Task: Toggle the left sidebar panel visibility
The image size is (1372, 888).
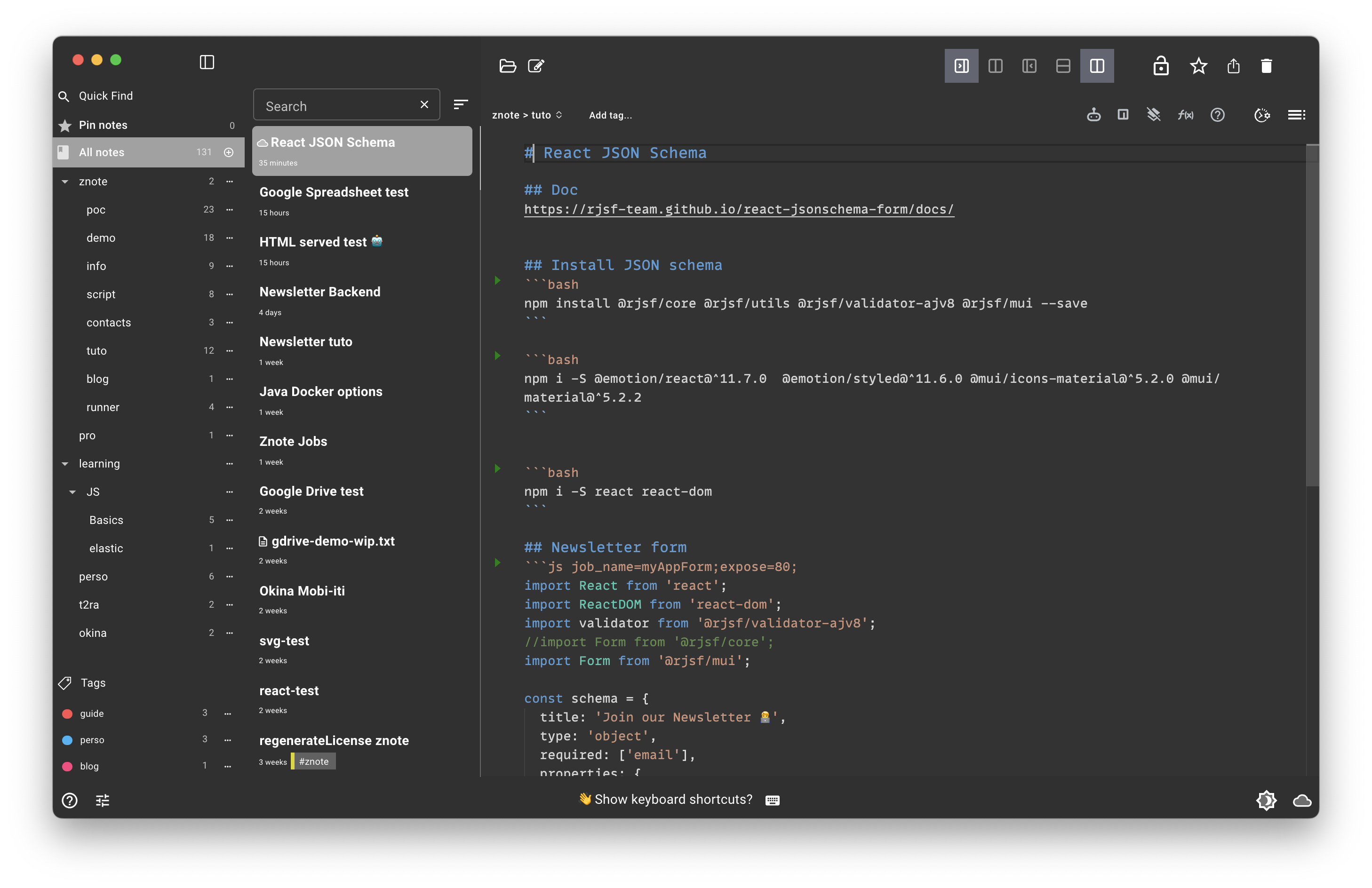Action: click(207, 62)
